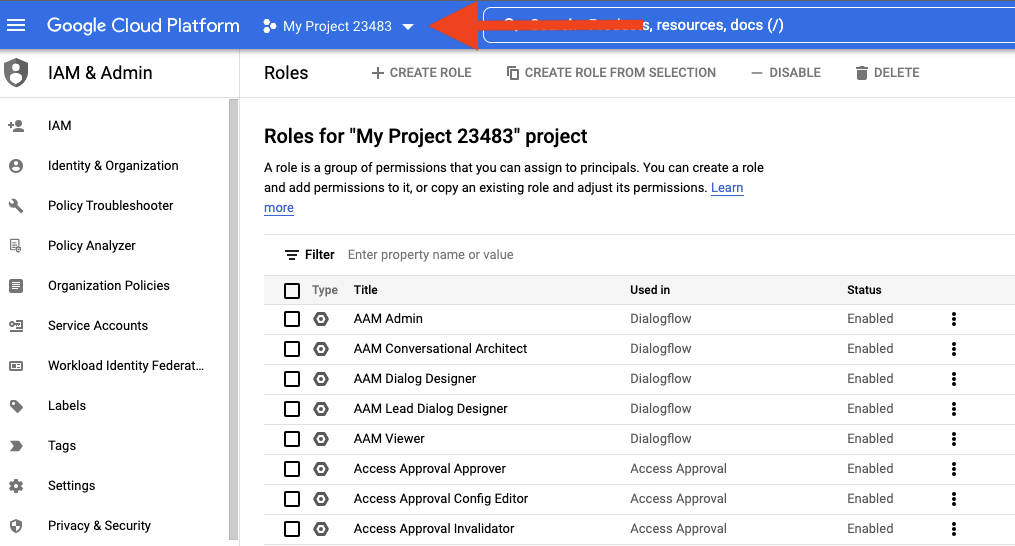Screen dimensions: 1015x546
Task: Open Tags in the sidebar
Action: pyautogui.click(x=62, y=446)
